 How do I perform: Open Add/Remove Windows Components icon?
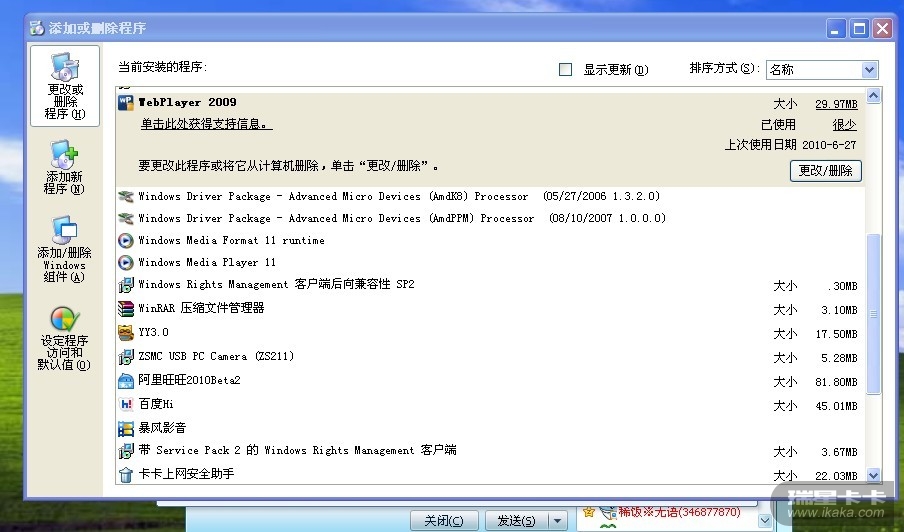tap(64, 231)
